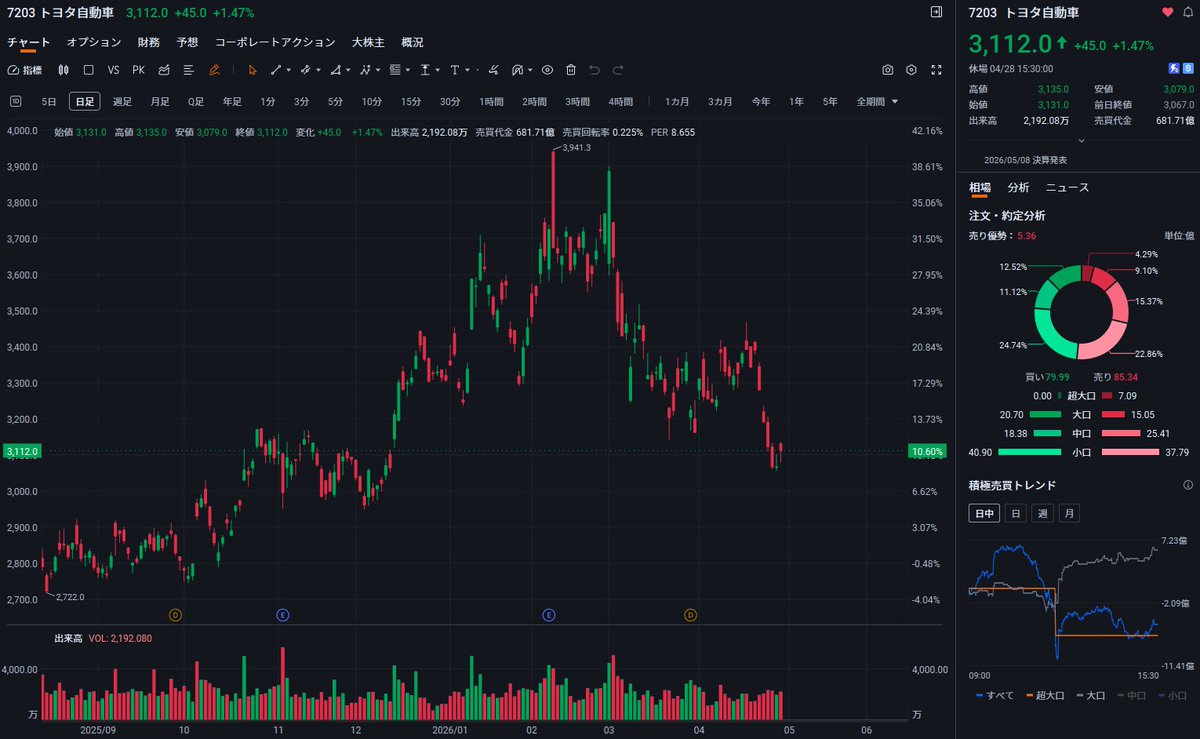Select the text T annotation tool

coord(454,70)
